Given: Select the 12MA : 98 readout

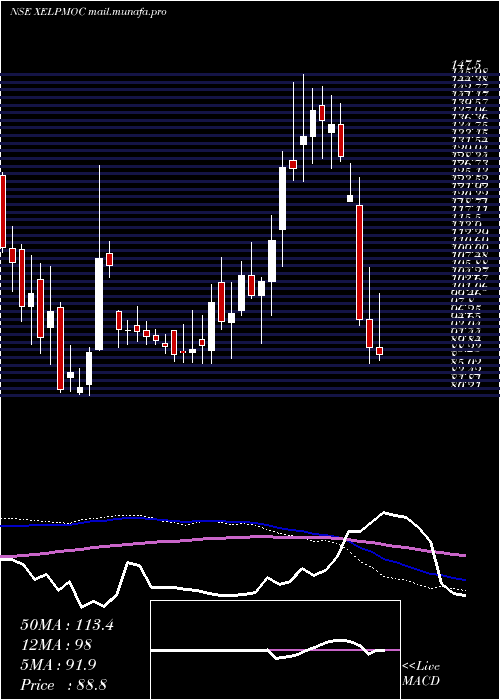Looking at the screenshot, I should coord(56,645).
